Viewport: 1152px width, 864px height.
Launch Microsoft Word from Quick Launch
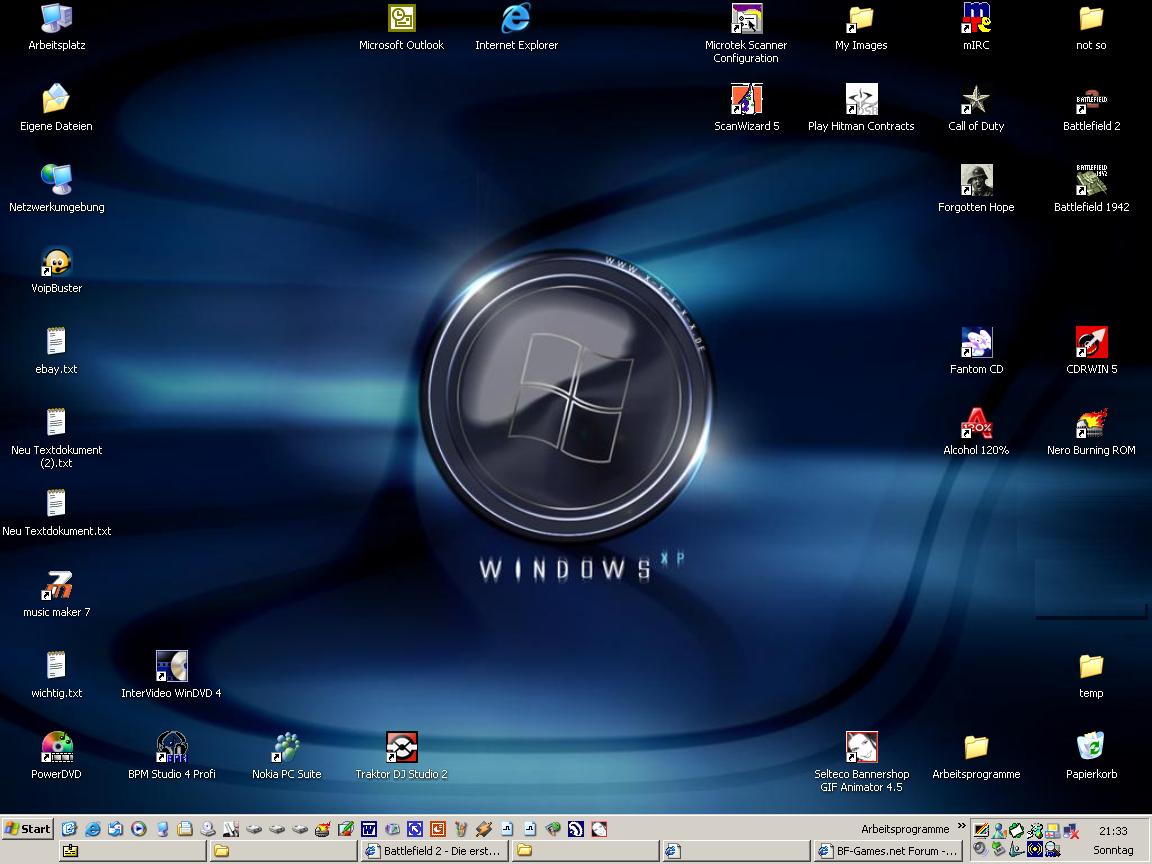pos(369,829)
